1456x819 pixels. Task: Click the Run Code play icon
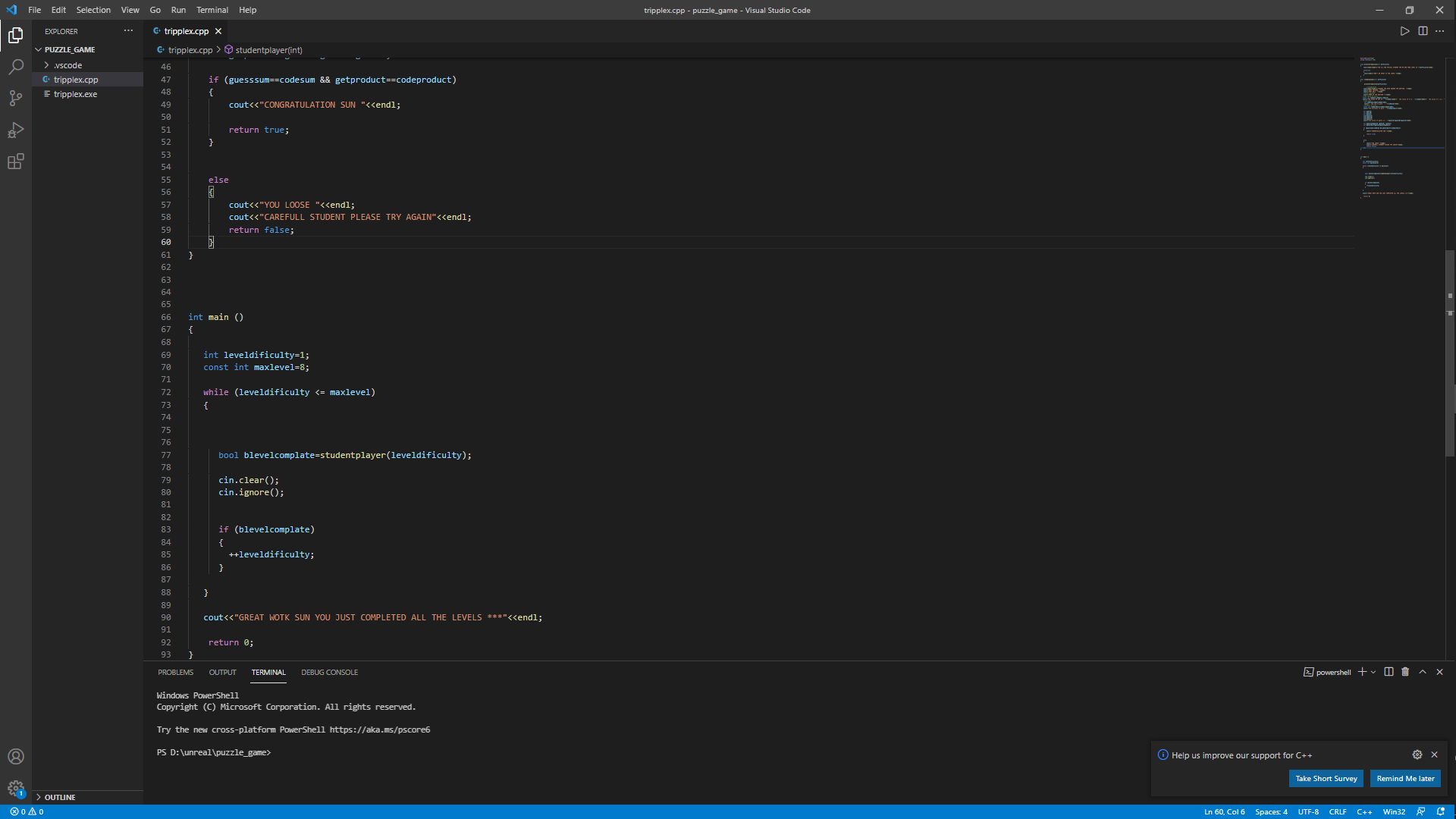[1404, 31]
